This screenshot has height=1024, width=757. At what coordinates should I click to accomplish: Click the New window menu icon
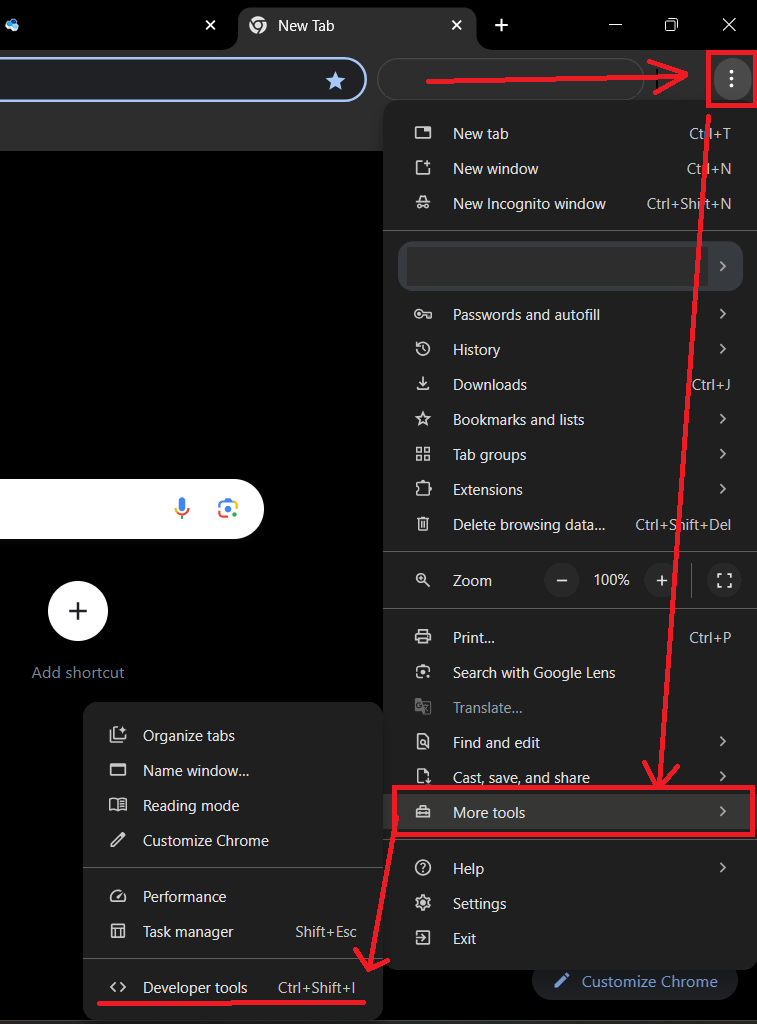coord(423,168)
